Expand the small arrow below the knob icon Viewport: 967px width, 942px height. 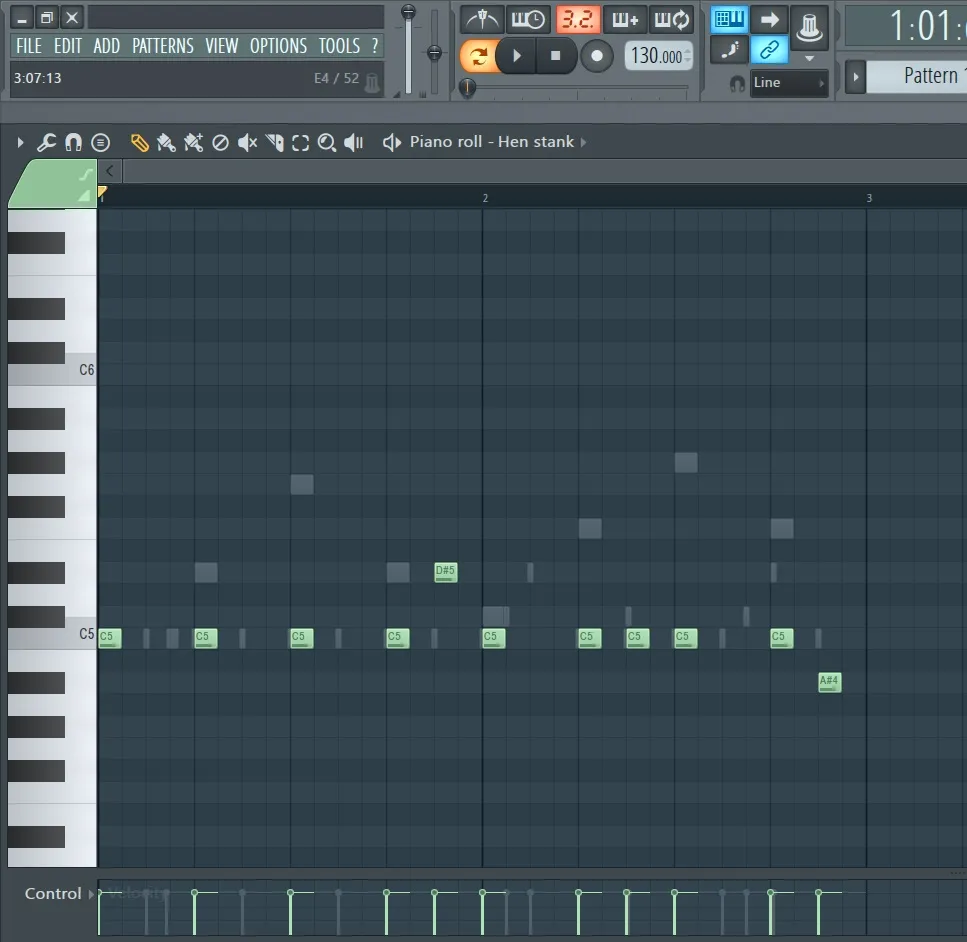pyautogui.click(x=810, y=59)
